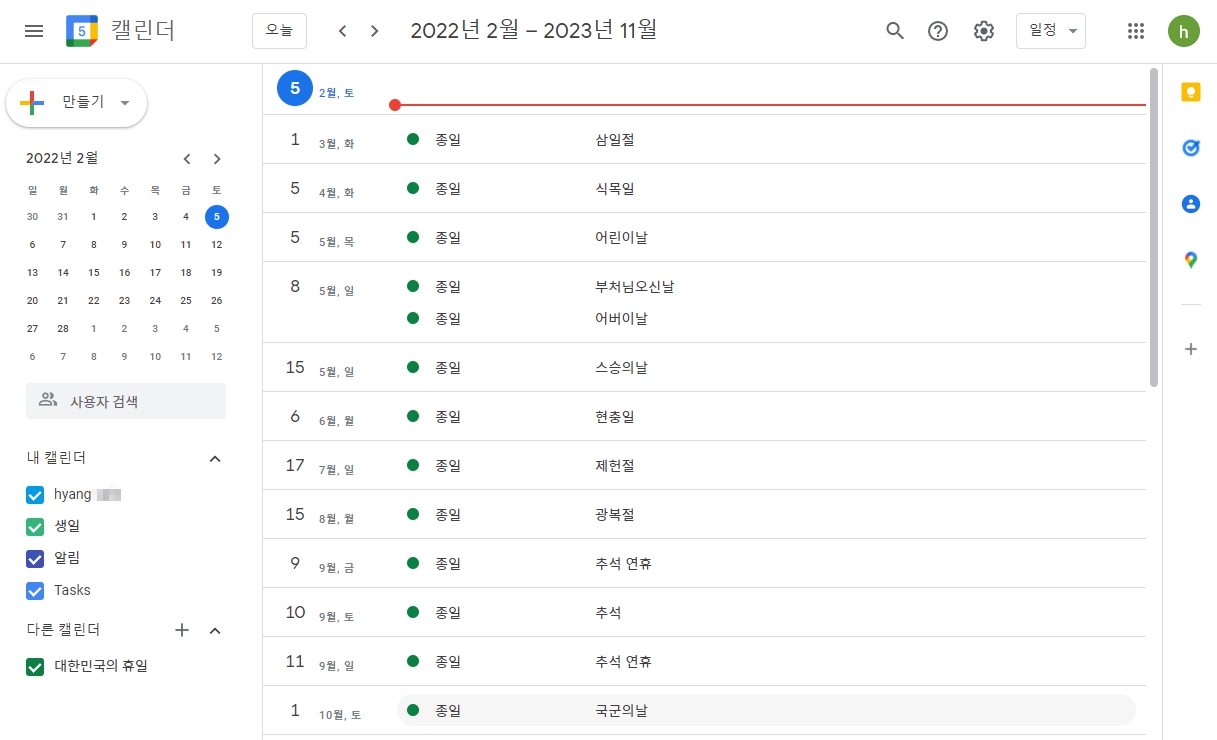Open the 추석 event details
This screenshot has height=740, width=1217.
[608, 612]
